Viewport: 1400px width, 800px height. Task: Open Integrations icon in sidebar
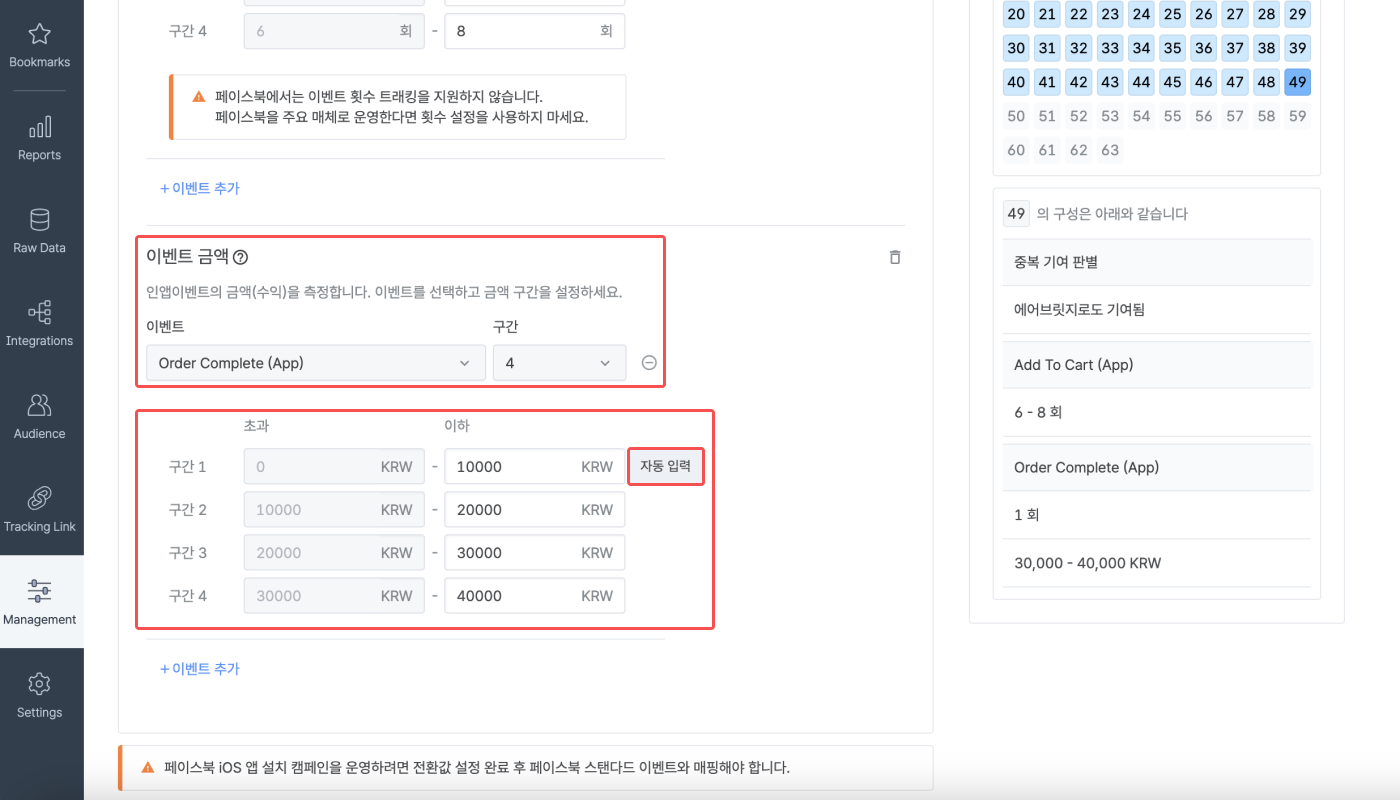click(x=40, y=313)
